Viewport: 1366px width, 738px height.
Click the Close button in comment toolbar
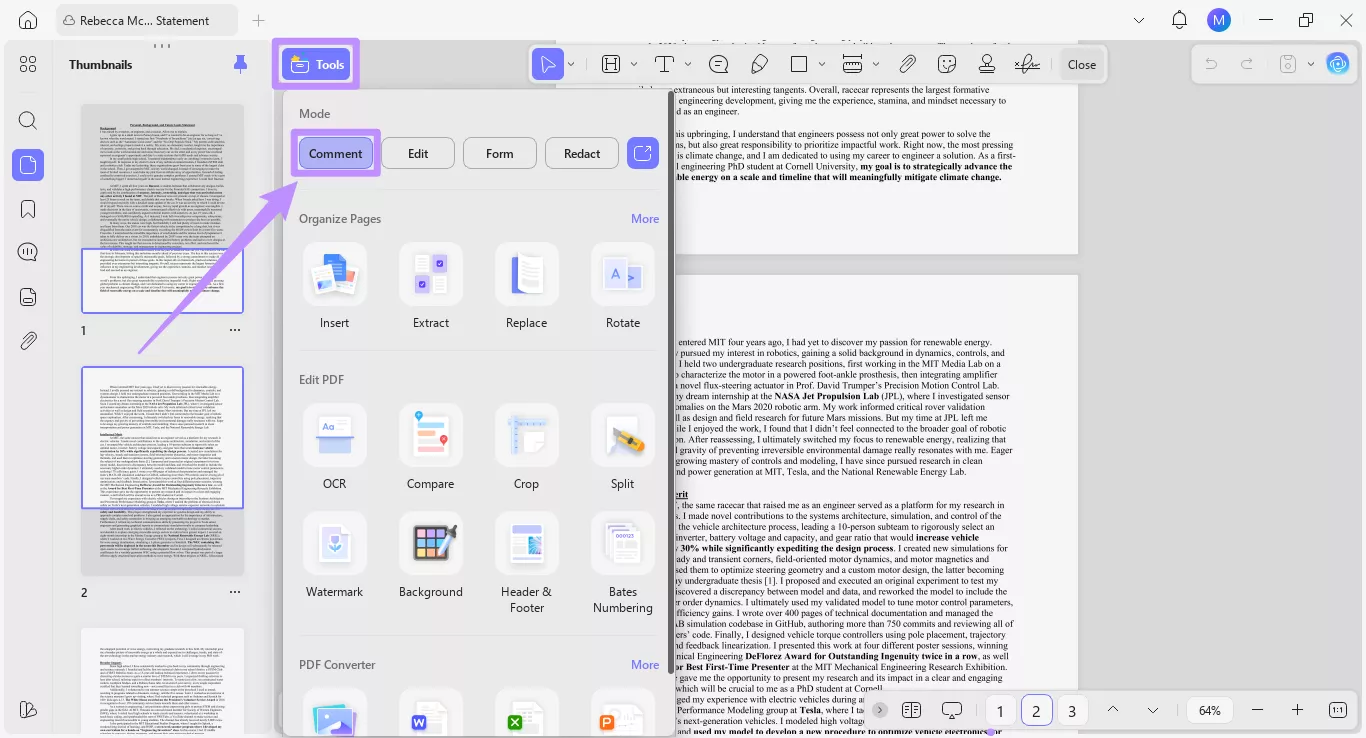point(1082,64)
